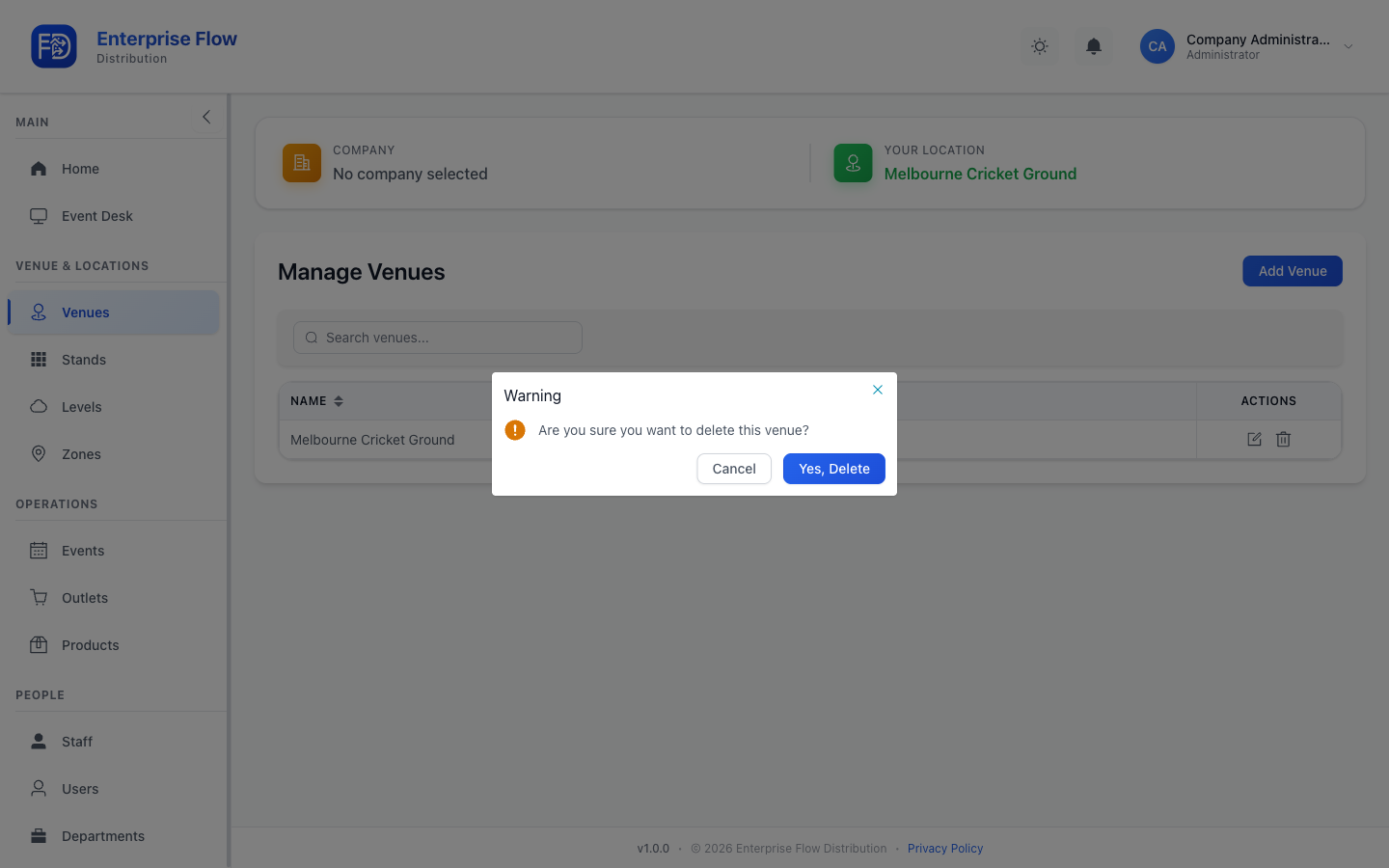1389x868 pixels.
Task: Focus the Search venues input field
Action: pyautogui.click(x=438, y=338)
